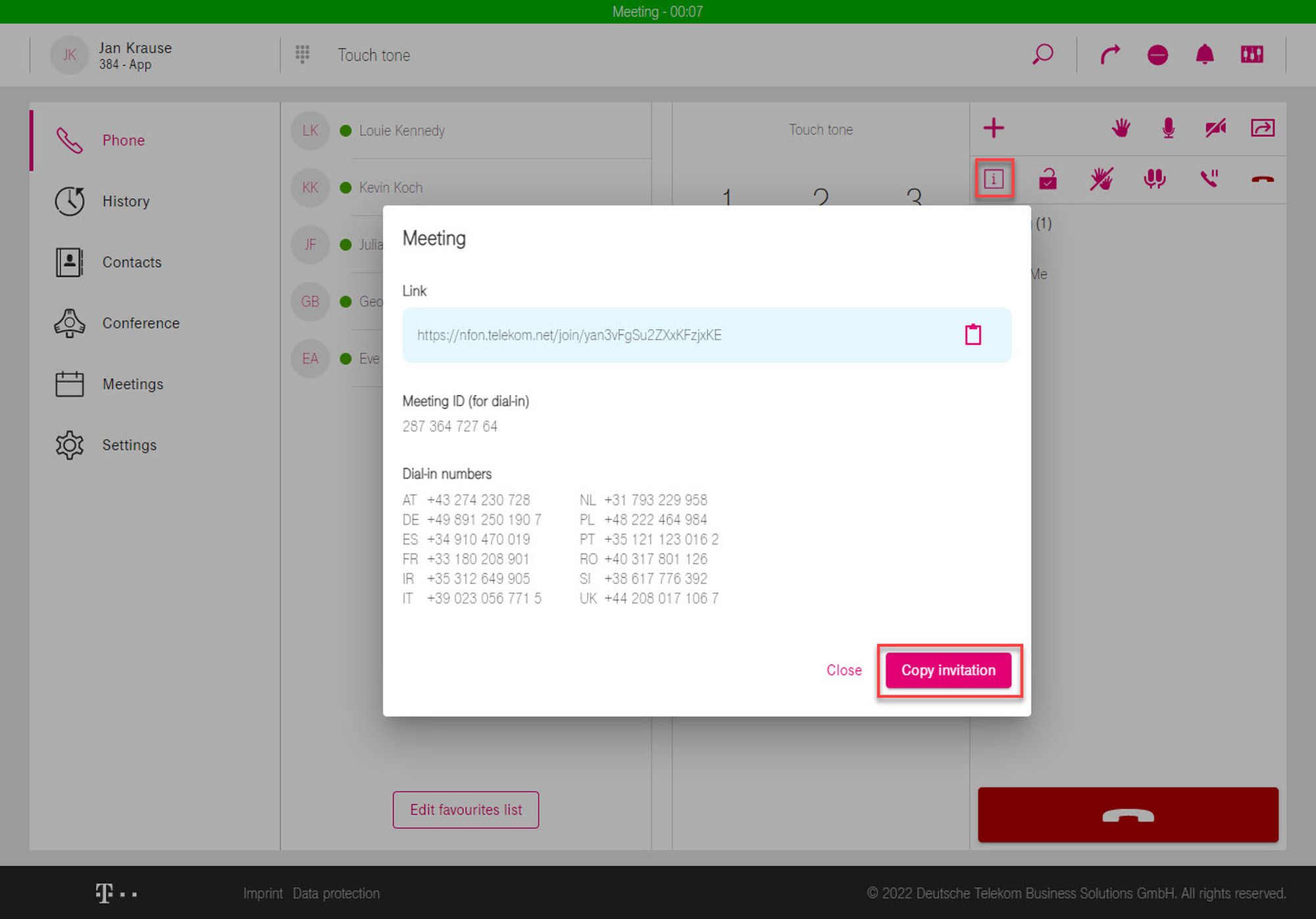Click Close in the Meeting dialog
This screenshot has height=919, width=1316.
click(844, 670)
